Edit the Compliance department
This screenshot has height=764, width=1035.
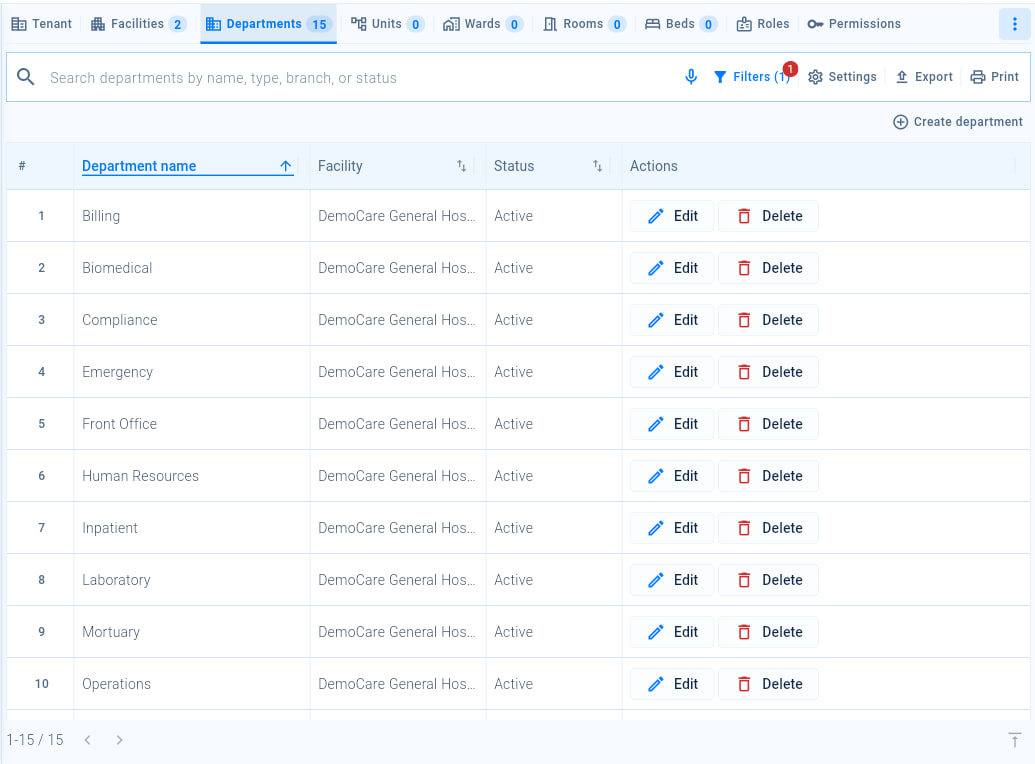coord(672,320)
